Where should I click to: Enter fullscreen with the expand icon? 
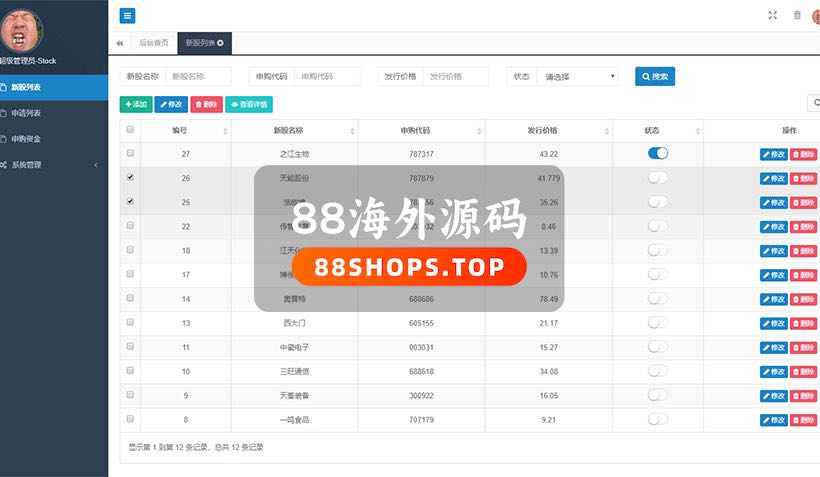(772, 15)
